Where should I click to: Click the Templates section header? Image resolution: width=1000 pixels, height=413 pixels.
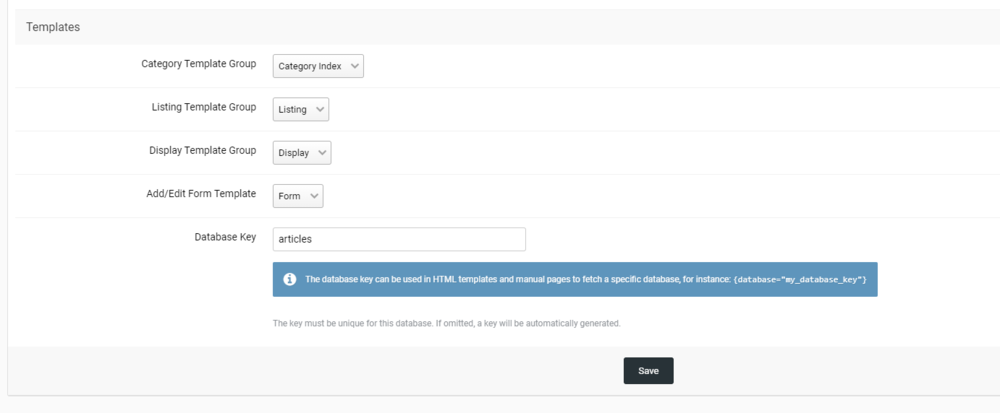[x=53, y=27]
